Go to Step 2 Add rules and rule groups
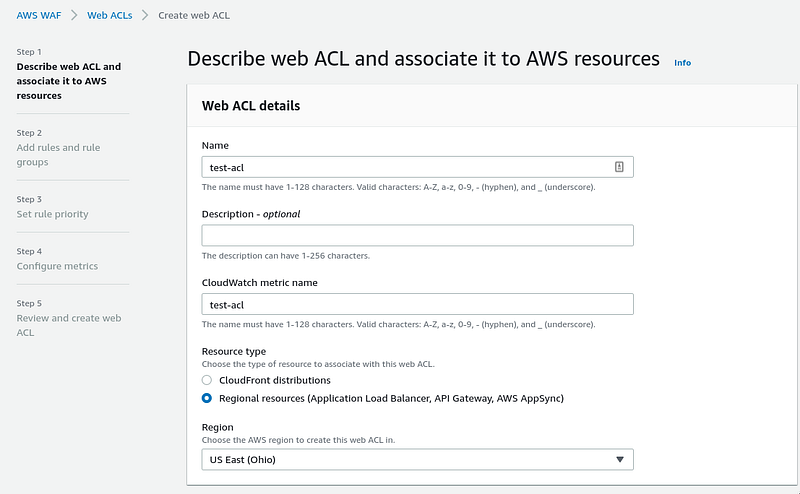Screen dimensions: 800x494 tap(58, 155)
